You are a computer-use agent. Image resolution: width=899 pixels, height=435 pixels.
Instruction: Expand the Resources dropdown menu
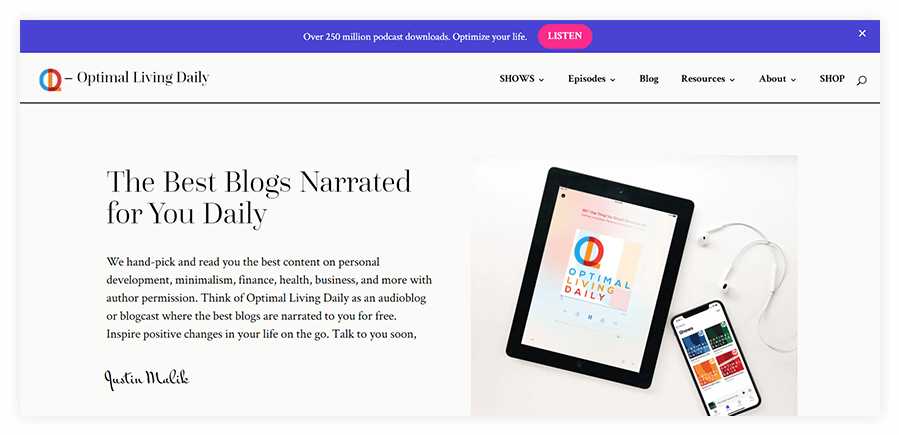click(708, 79)
